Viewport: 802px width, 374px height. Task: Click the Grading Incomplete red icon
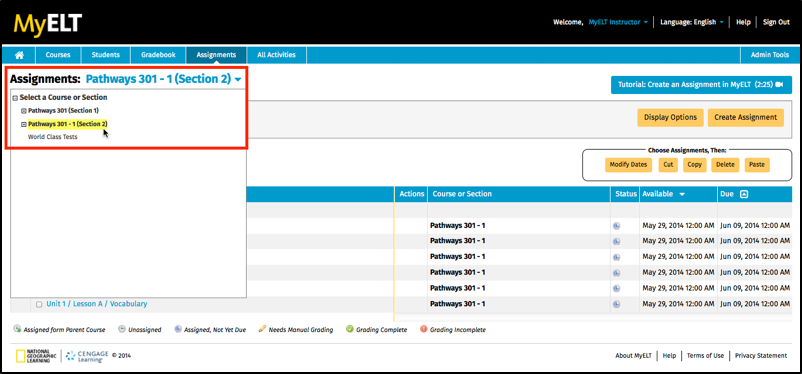pyautogui.click(x=424, y=329)
